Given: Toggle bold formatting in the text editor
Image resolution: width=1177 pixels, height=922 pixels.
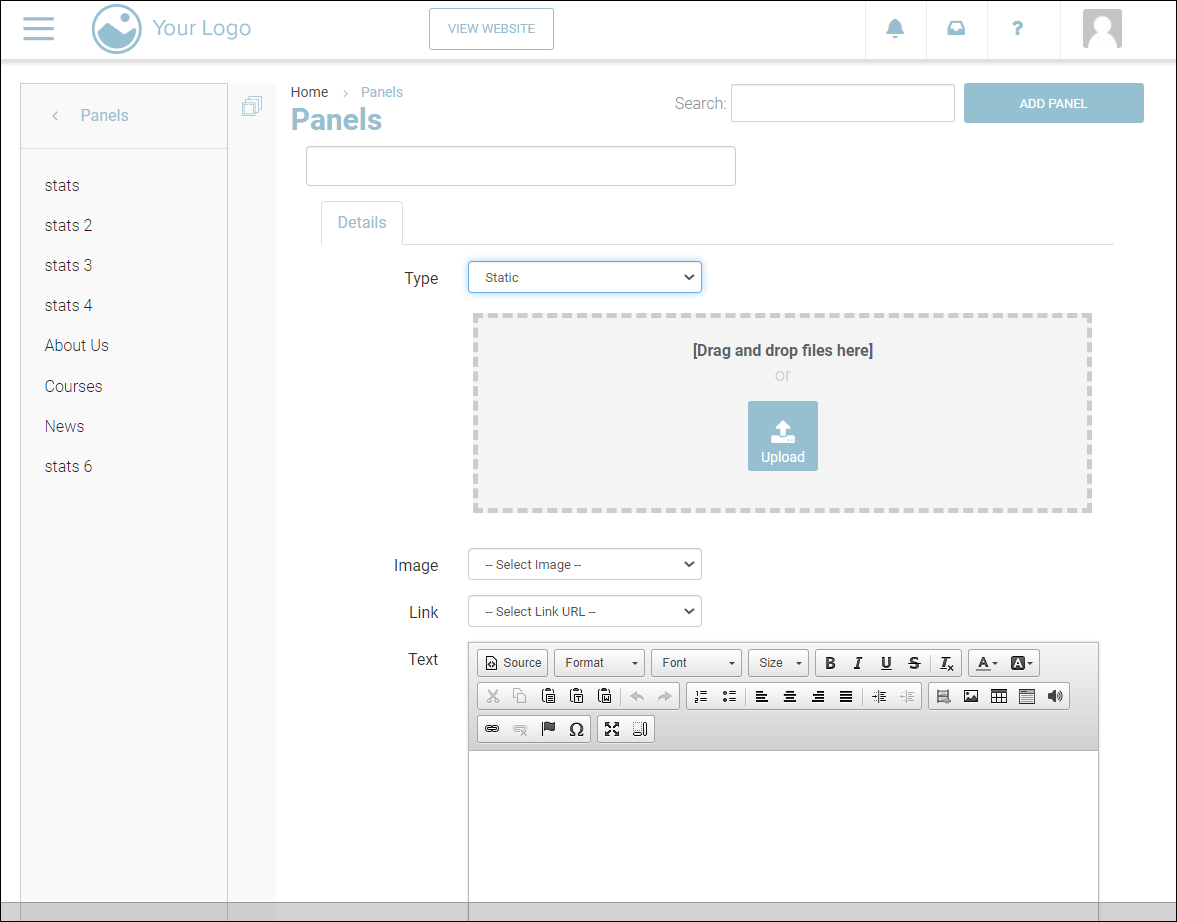Looking at the screenshot, I should [x=830, y=663].
